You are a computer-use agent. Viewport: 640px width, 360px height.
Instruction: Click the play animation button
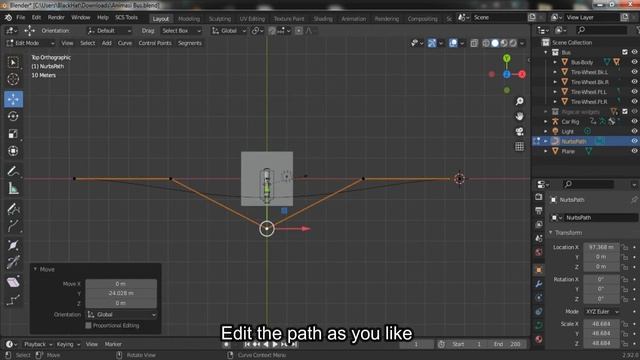point(275,344)
